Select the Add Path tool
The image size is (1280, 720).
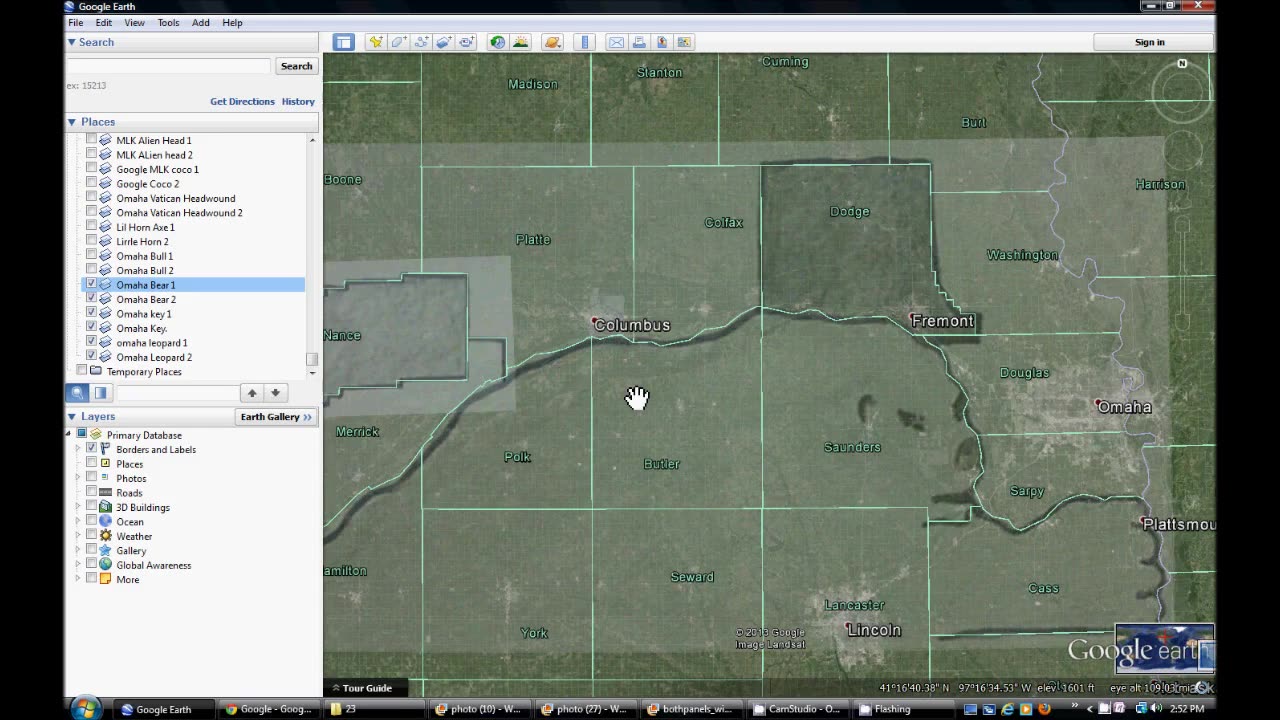pyautogui.click(x=421, y=42)
